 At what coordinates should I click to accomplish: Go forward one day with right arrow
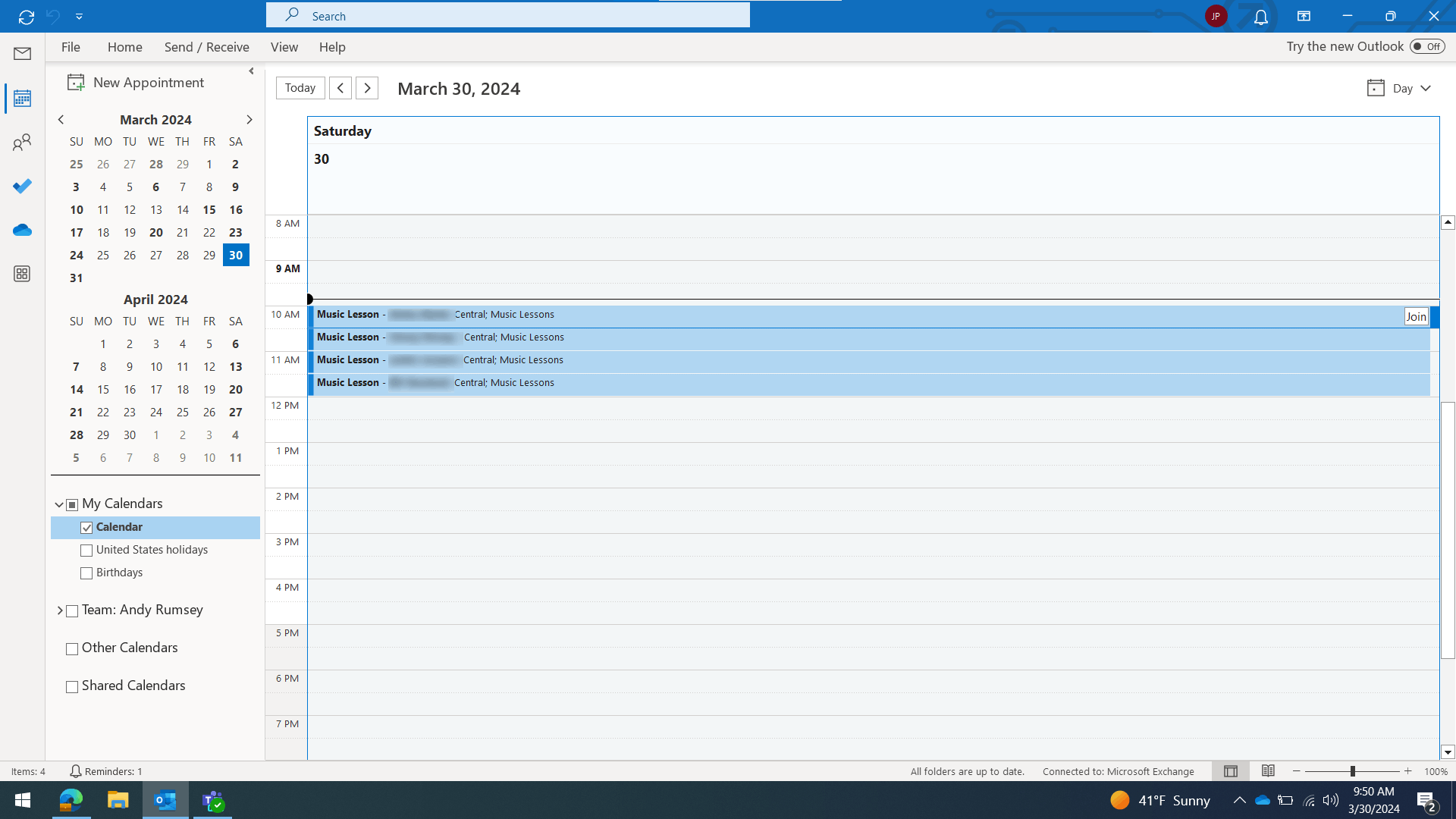point(367,88)
